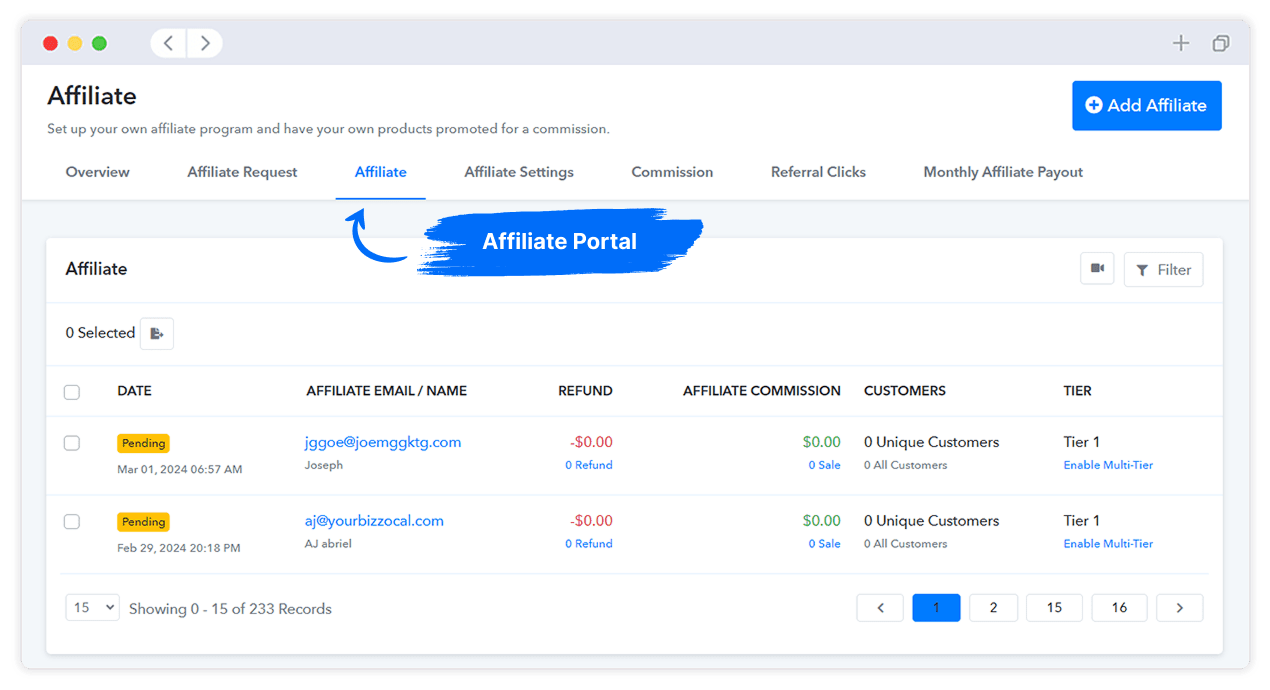
Task: Check the row for aj@yourbizzocal.com
Action: coord(72,521)
